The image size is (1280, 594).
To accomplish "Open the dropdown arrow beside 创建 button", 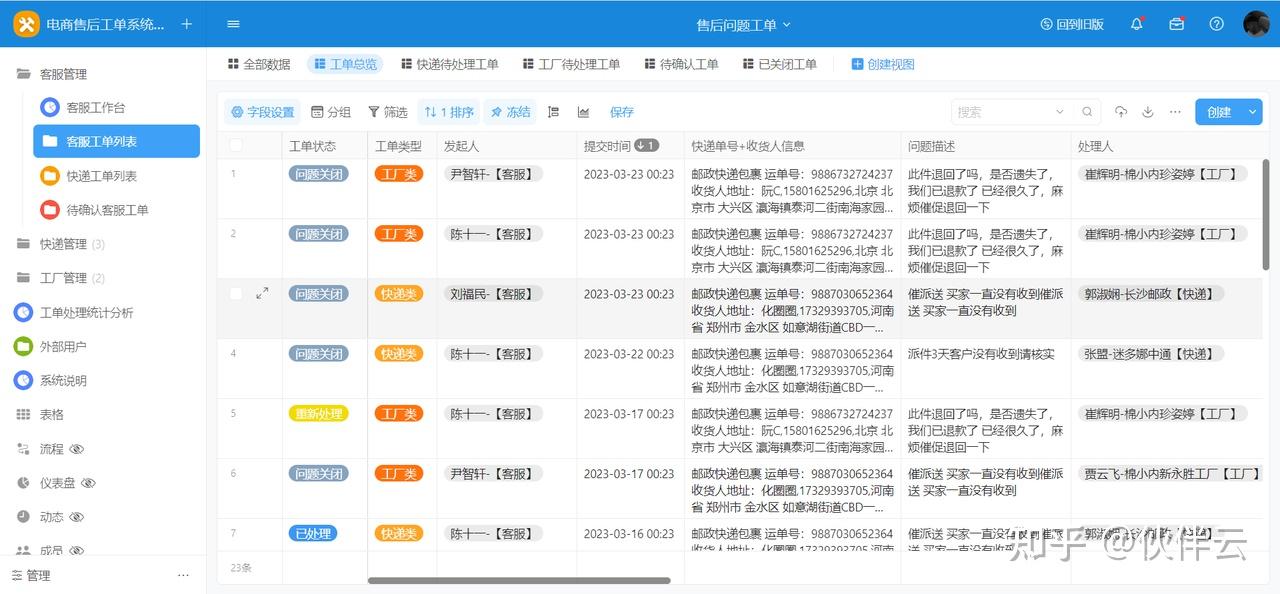I will coord(1253,112).
